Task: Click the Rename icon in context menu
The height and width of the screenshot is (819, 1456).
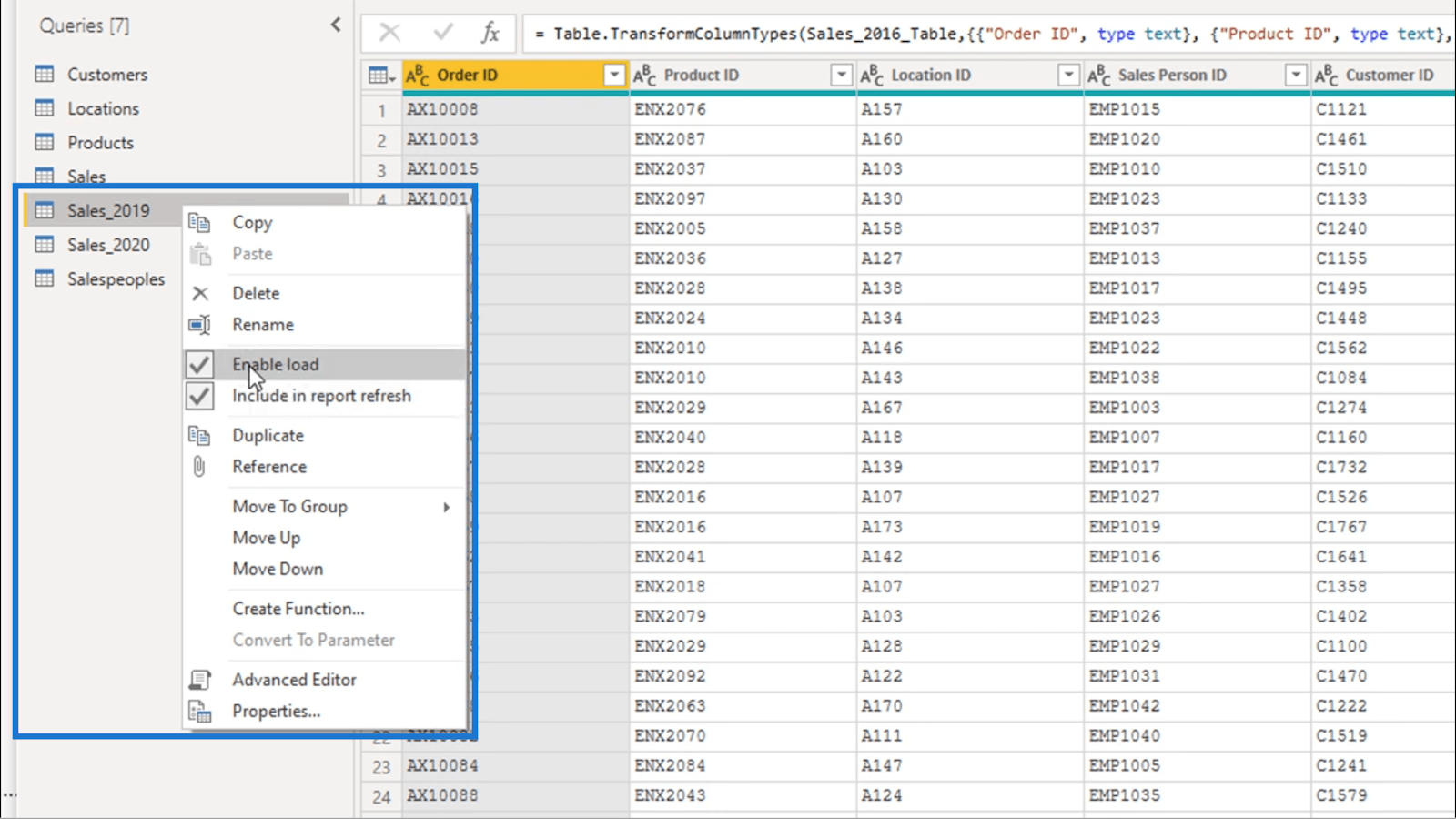Action: coord(199,325)
